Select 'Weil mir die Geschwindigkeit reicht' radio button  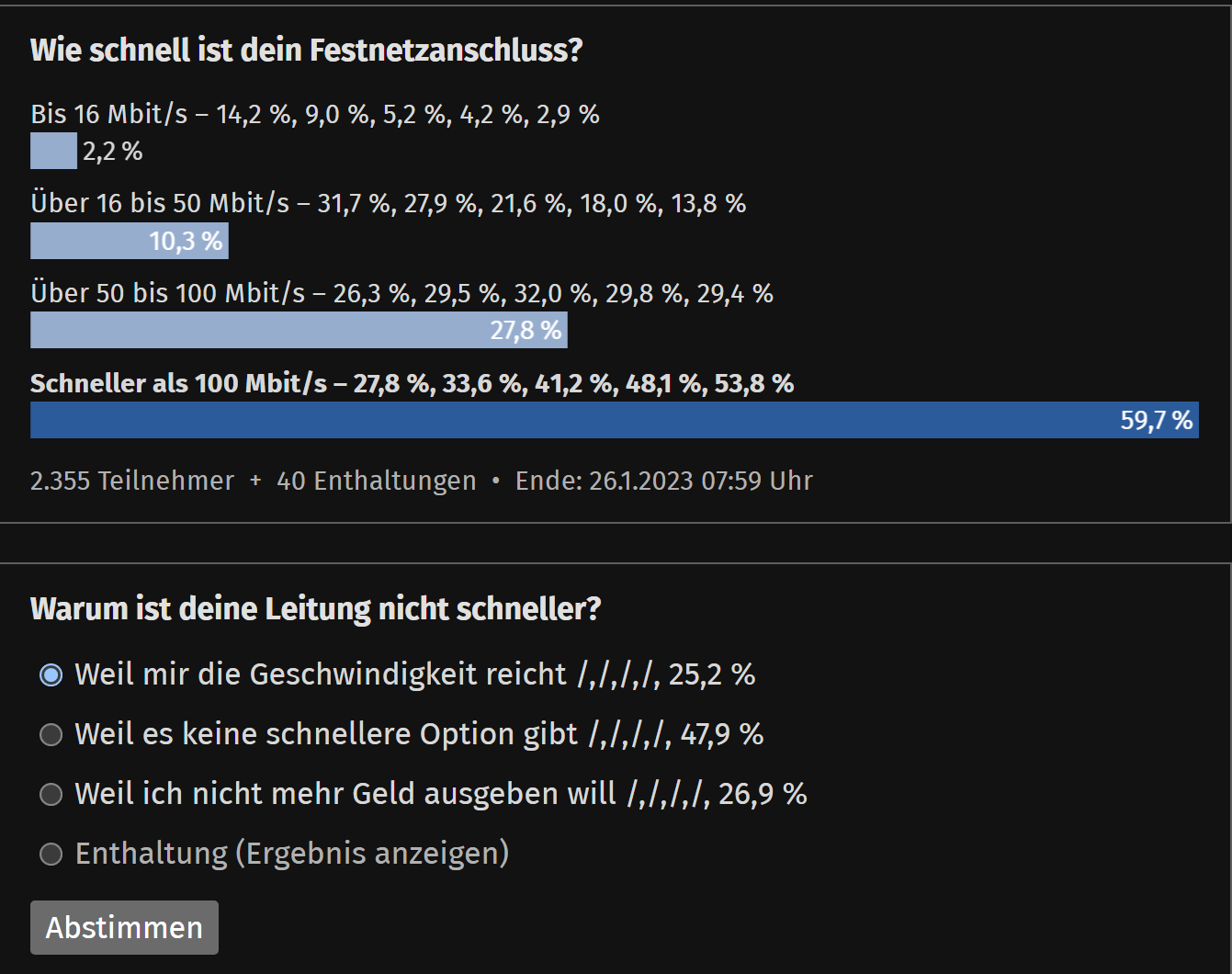[x=51, y=675]
